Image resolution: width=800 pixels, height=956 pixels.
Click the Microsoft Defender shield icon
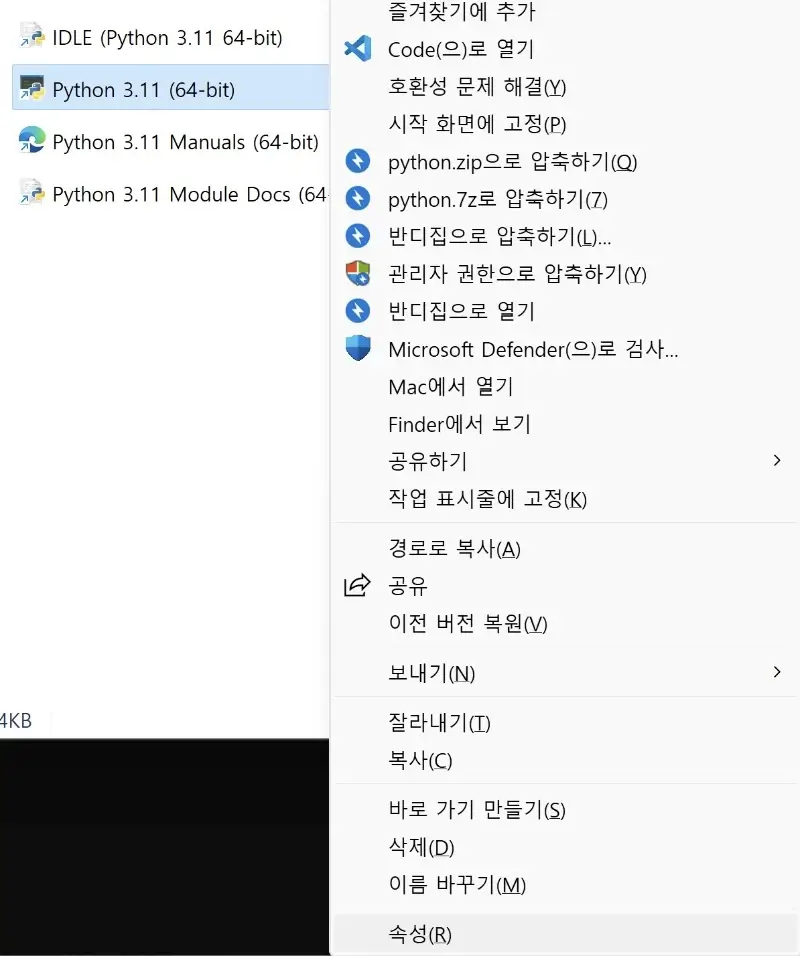point(358,349)
